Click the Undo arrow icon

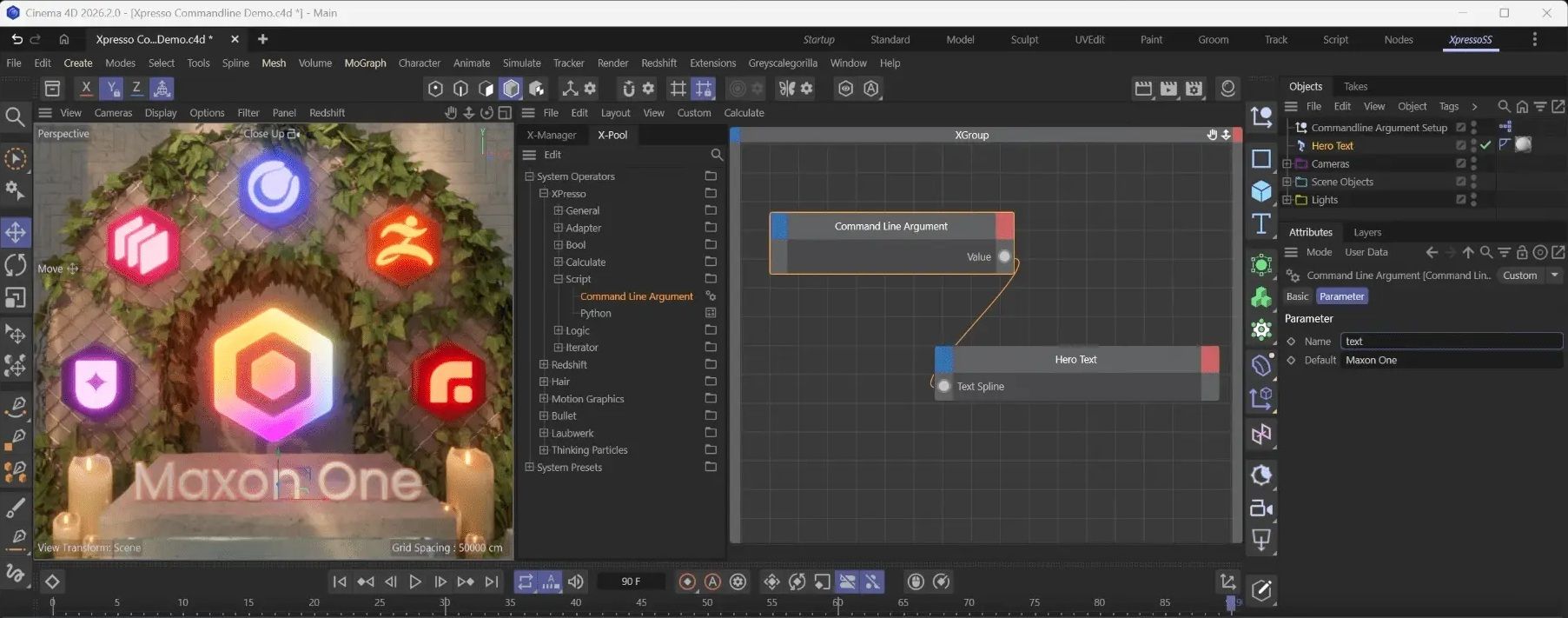(x=17, y=39)
